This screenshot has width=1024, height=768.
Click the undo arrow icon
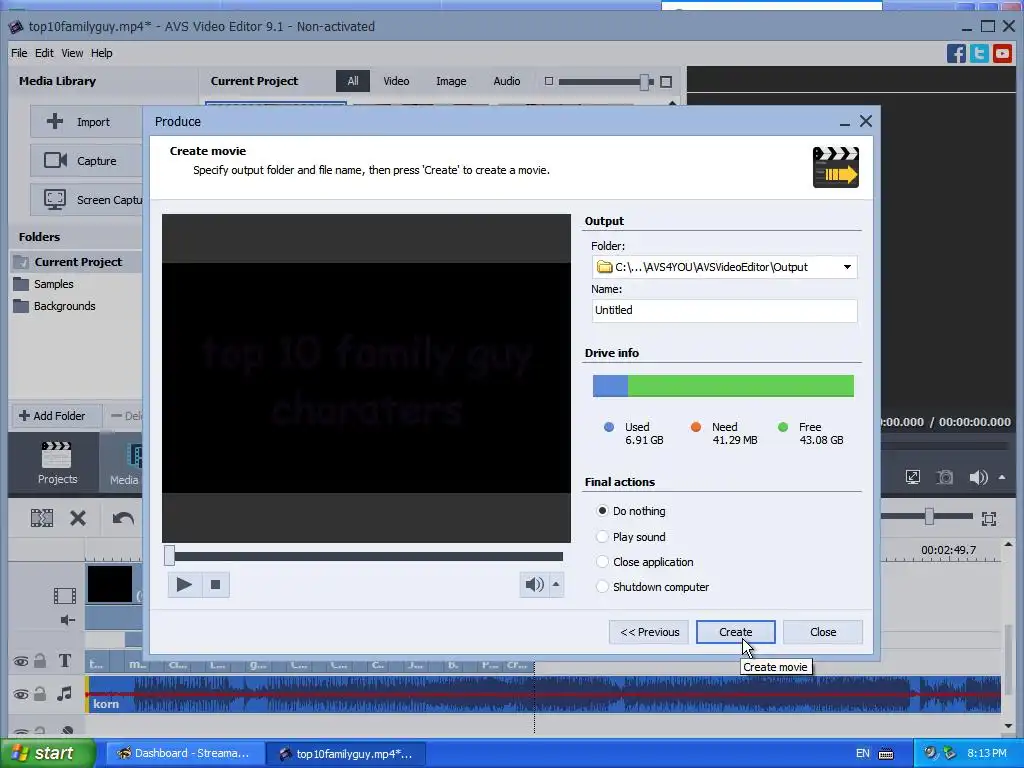[123, 519]
